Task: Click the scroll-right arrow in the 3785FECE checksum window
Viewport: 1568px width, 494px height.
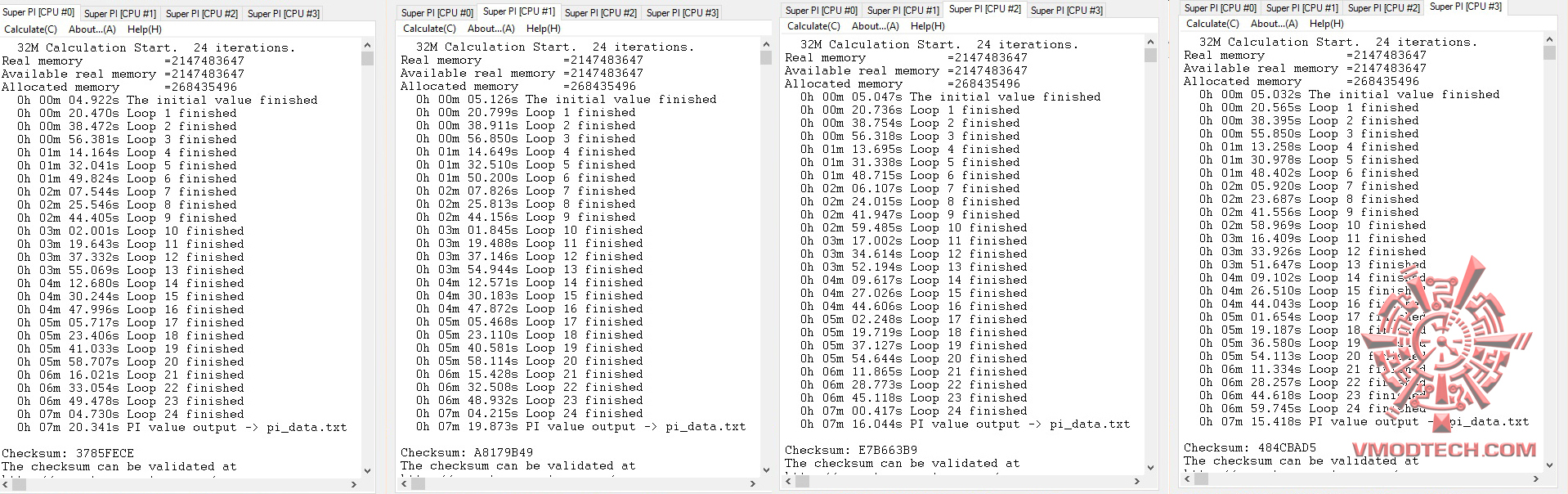Action: click(354, 484)
